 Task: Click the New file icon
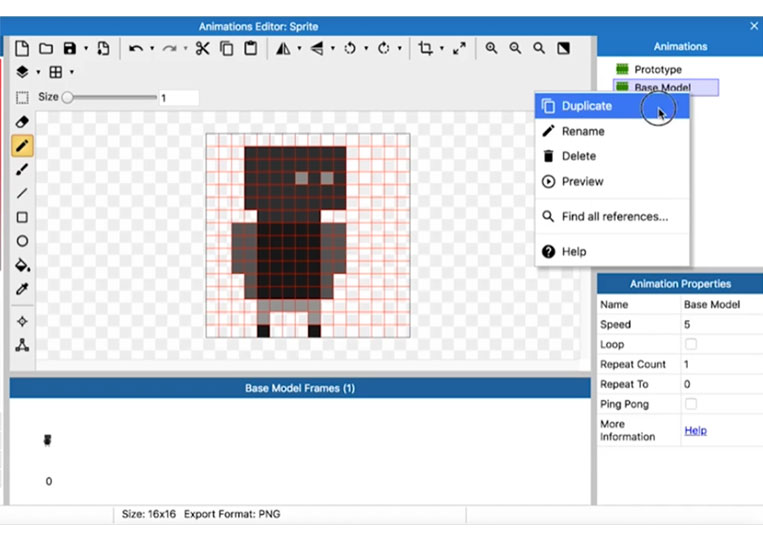click(22, 48)
